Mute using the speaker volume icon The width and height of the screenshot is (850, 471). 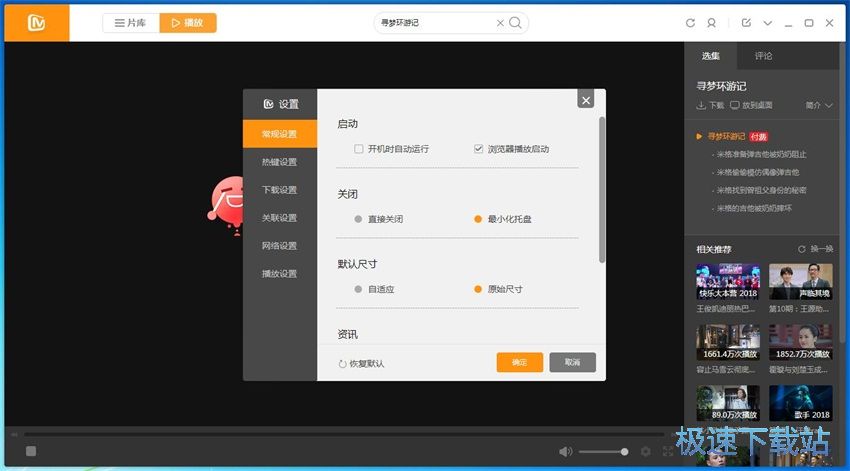pos(565,451)
